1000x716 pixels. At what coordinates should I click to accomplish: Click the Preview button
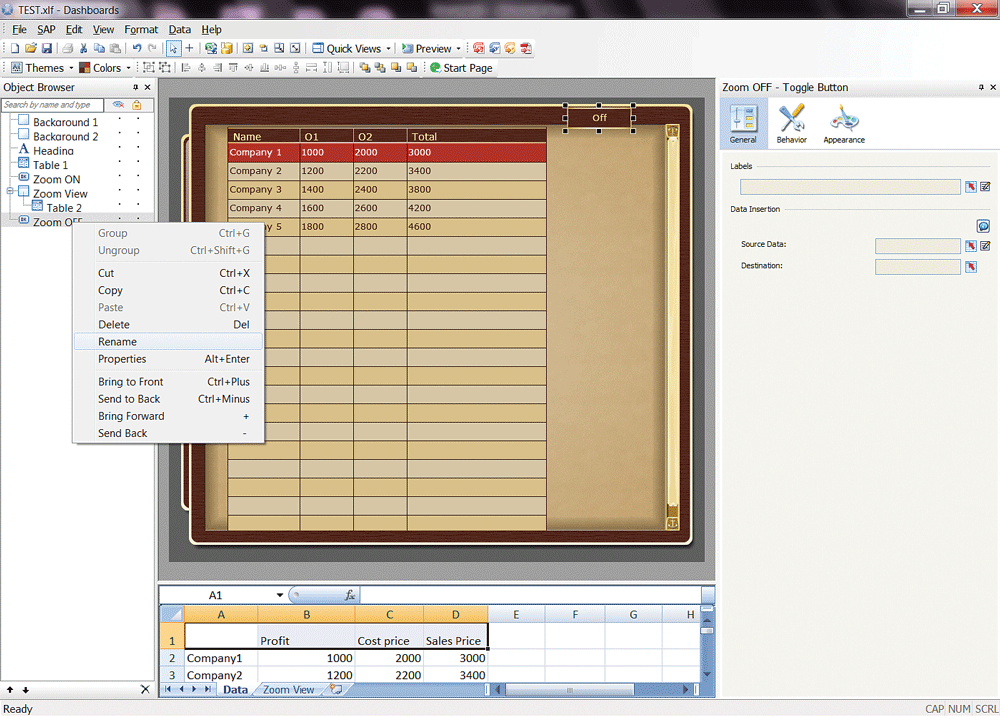click(x=427, y=48)
